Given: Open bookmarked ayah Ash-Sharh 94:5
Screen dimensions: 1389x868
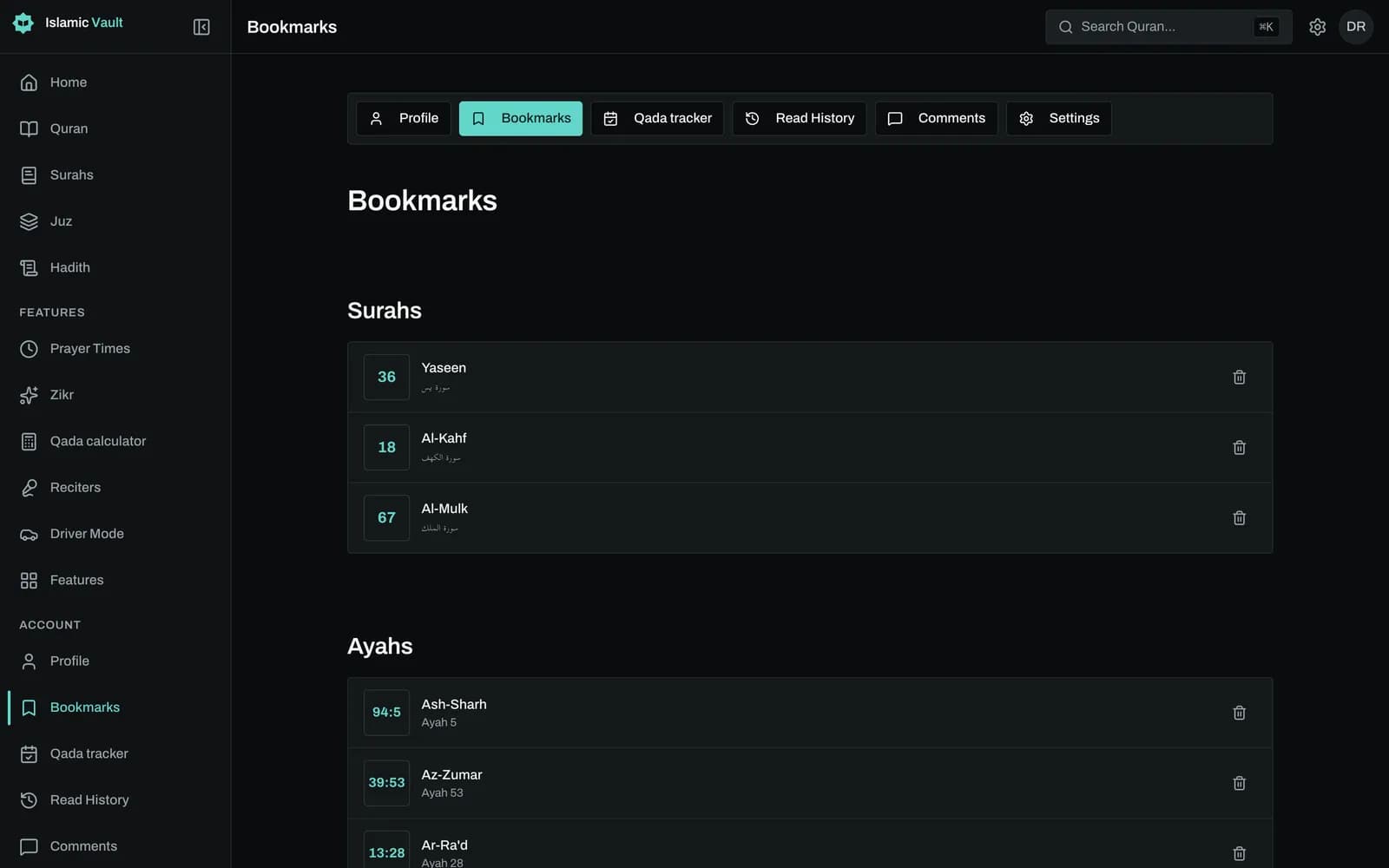Looking at the screenshot, I should [810, 713].
